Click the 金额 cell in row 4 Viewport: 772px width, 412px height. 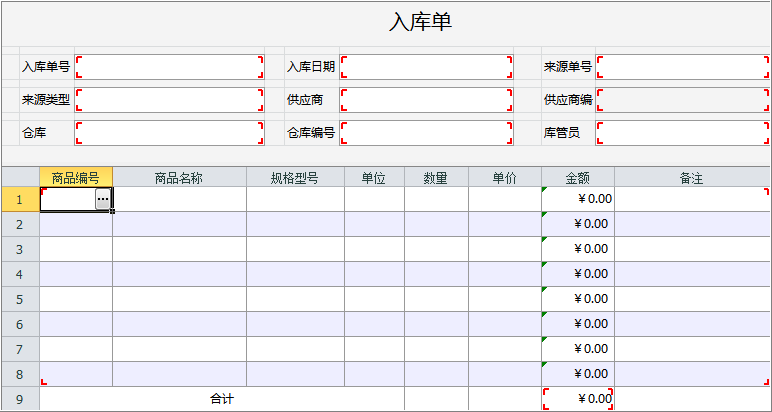tap(578, 274)
